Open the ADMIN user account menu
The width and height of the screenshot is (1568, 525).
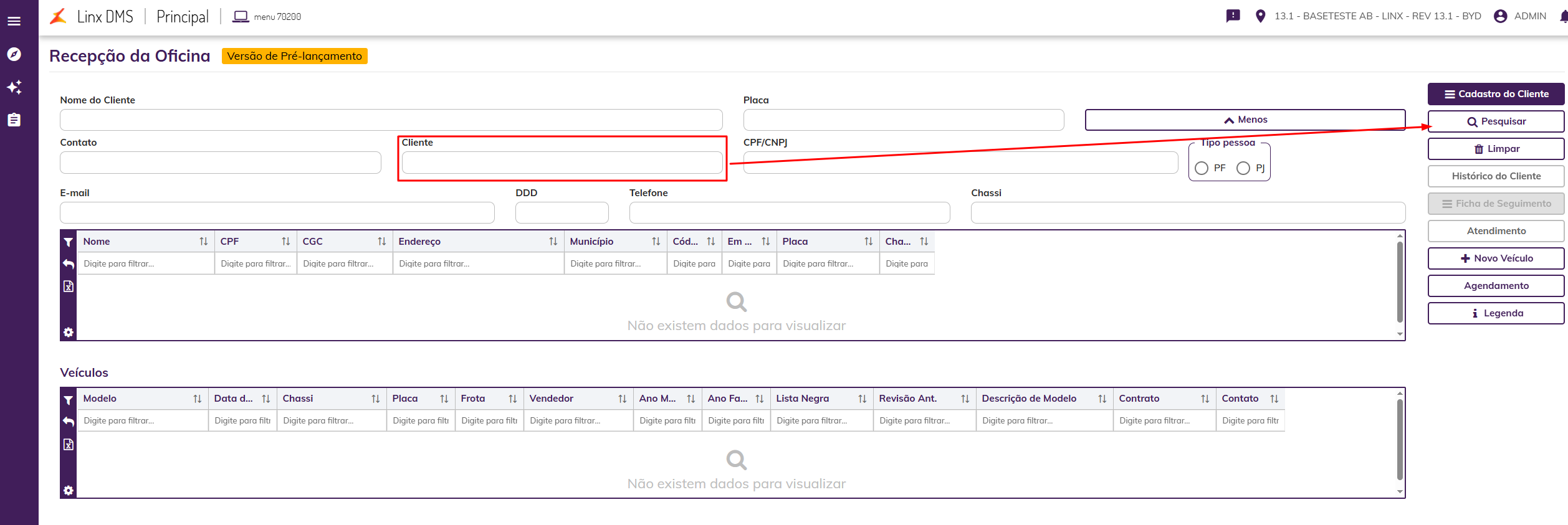click(1519, 16)
